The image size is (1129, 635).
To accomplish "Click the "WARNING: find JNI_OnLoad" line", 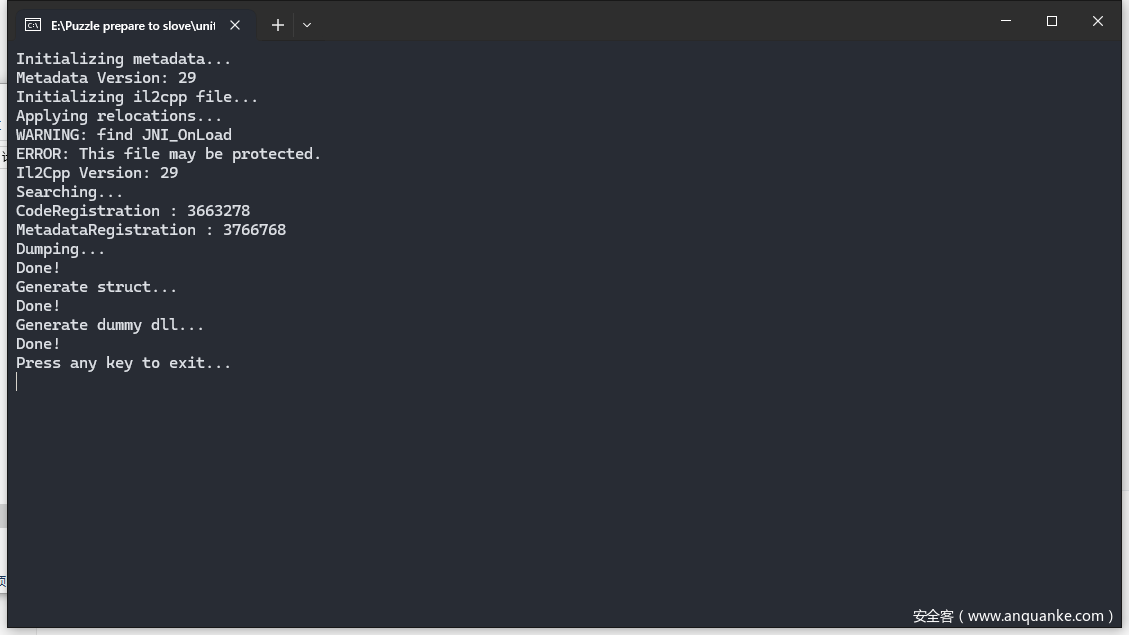I will [123, 135].
